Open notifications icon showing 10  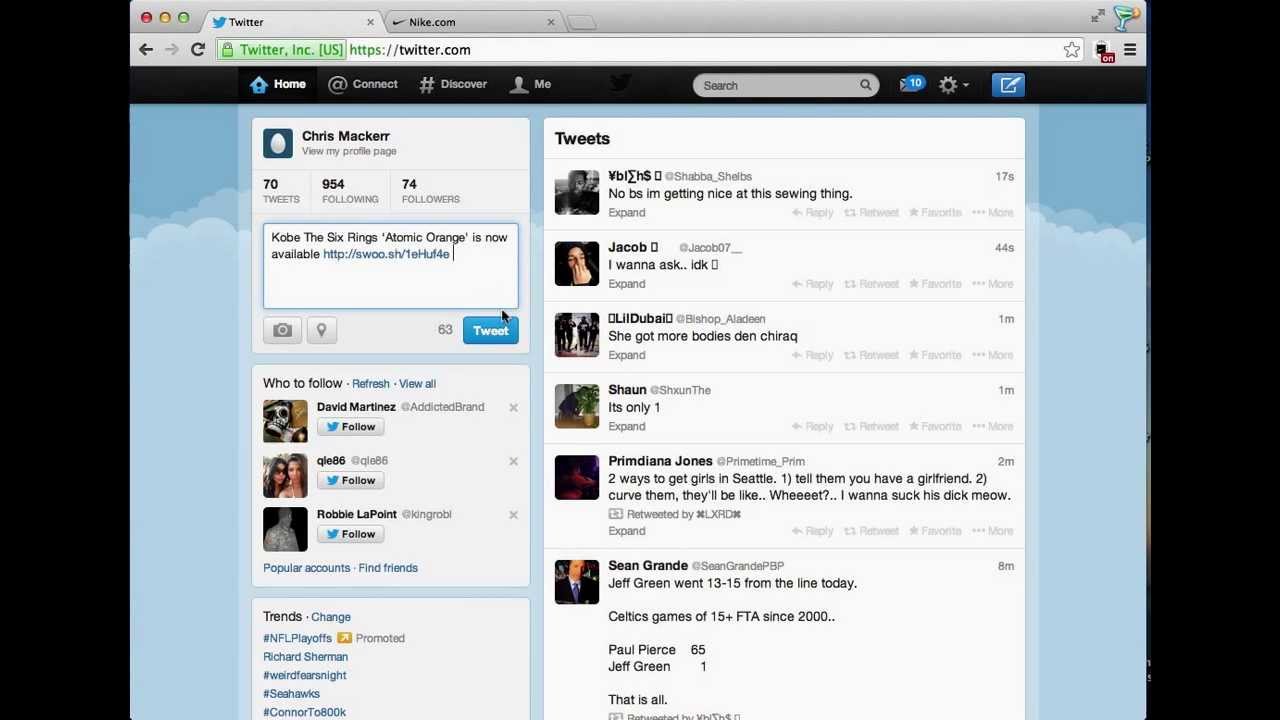911,85
